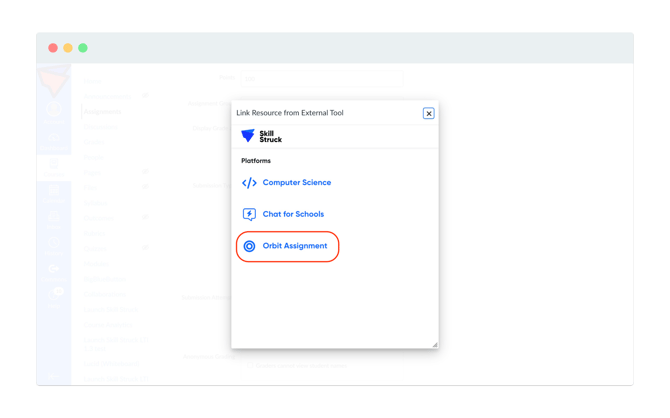Choose the Orbit Assignment link
Image resolution: width=670 pixels, height=418 pixels.
coord(295,246)
